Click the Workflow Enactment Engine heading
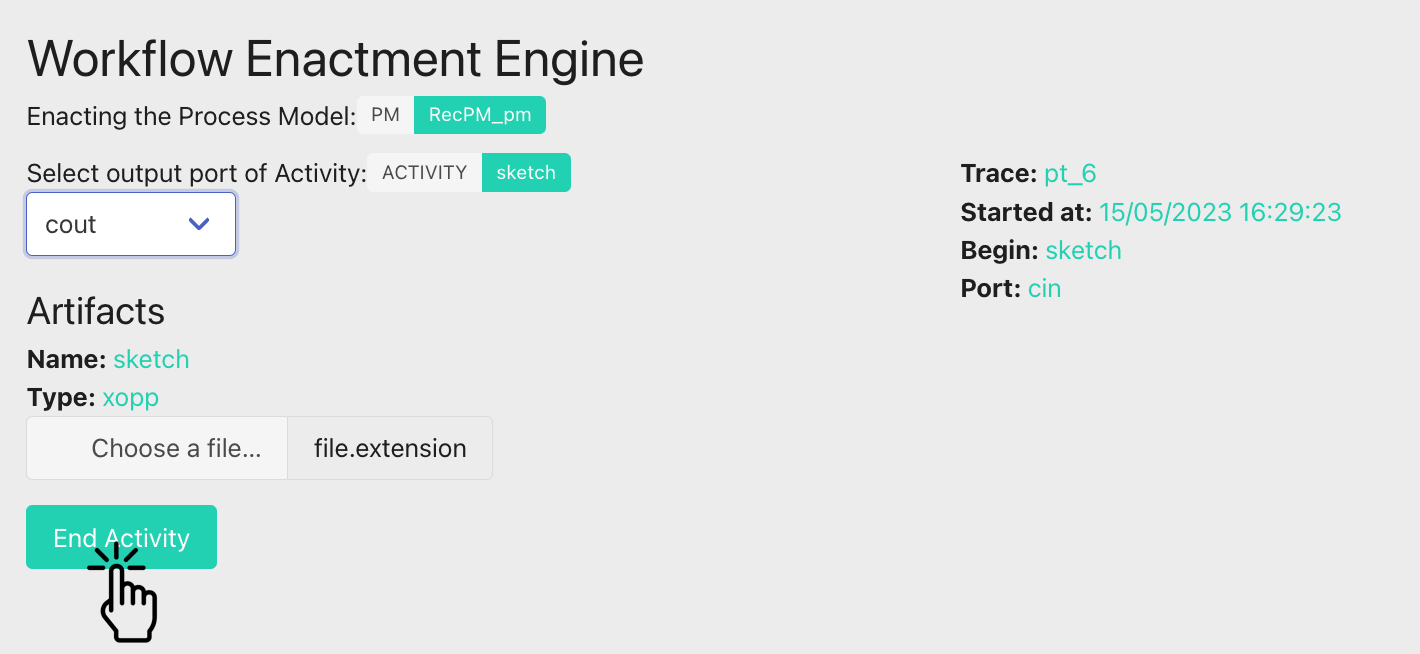Image resolution: width=1420 pixels, height=654 pixels. [335, 59]
